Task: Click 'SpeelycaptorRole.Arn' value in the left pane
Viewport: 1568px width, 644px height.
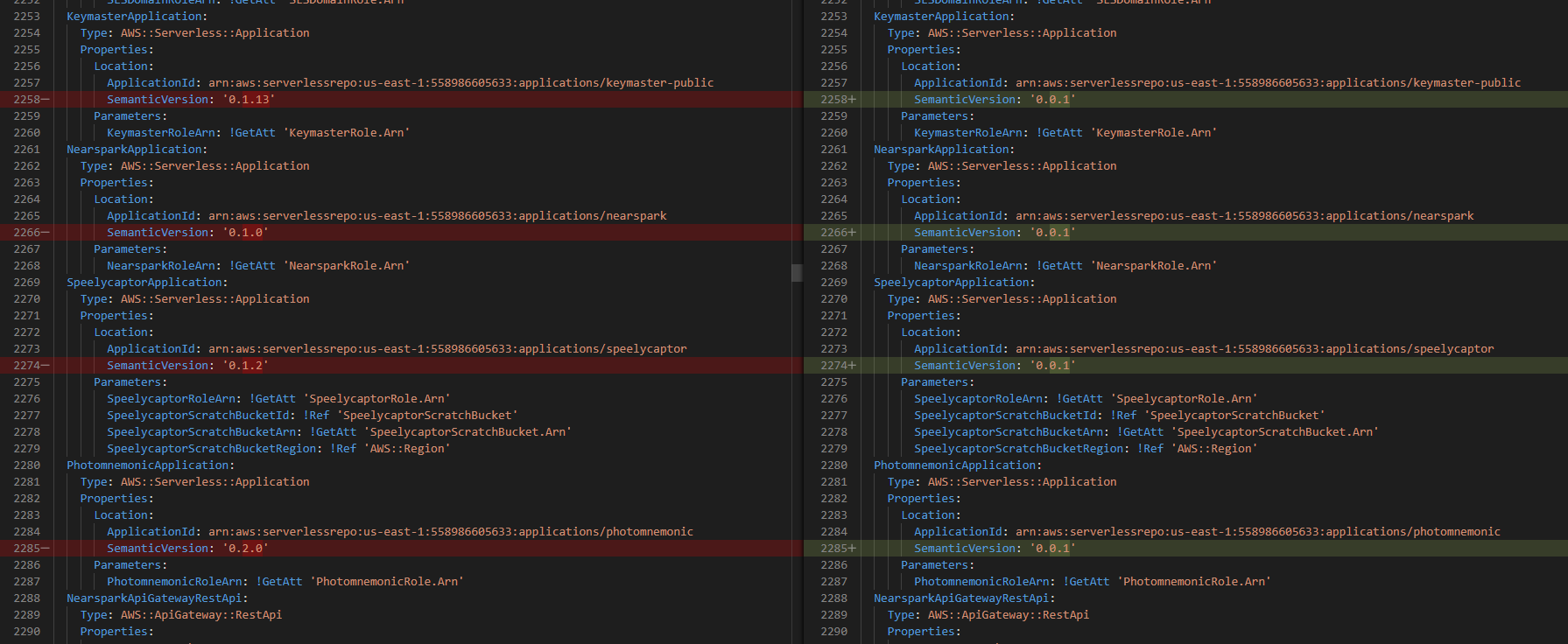Action: click(376, 399)
